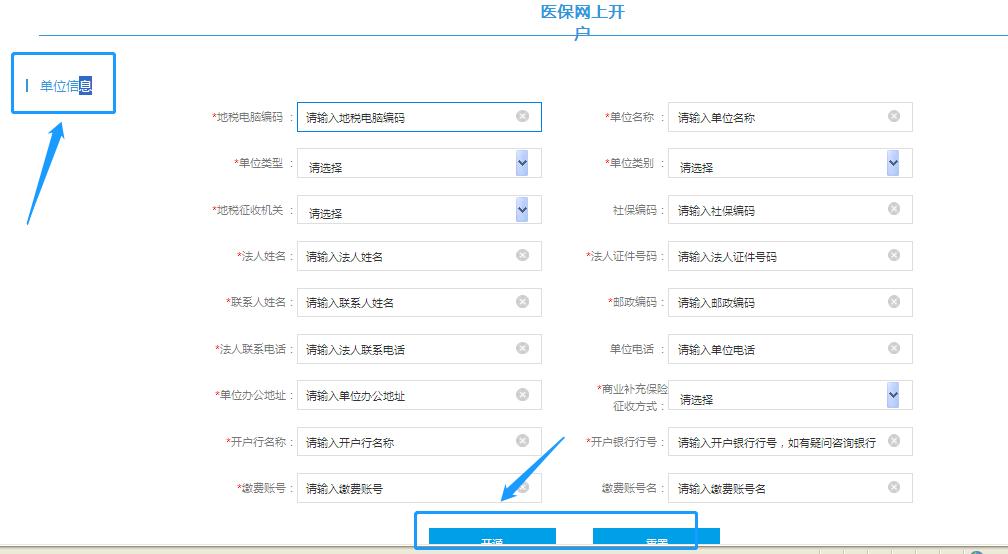Viewport: 1008px width, 554px height.
Task: Select the 单位信息 section heading
Action: coord(66,85)
